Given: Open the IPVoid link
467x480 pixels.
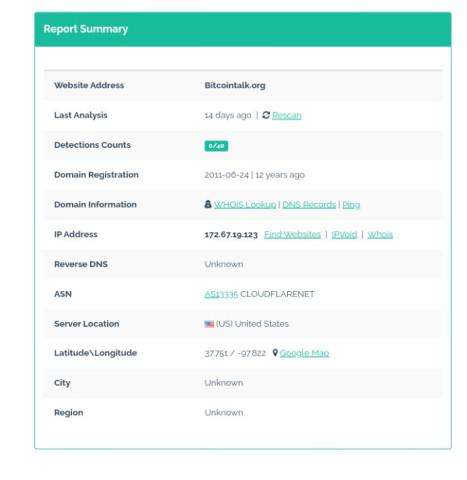Looking at the screenshot, I should (344, 234).
